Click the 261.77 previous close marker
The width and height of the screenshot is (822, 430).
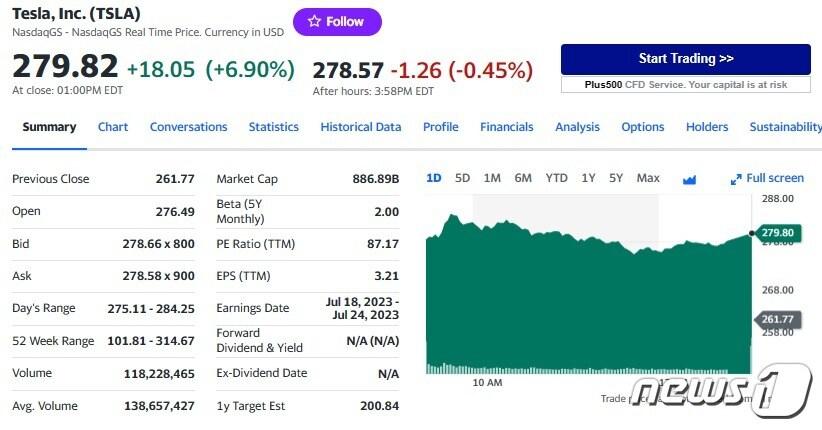[777, 320]
